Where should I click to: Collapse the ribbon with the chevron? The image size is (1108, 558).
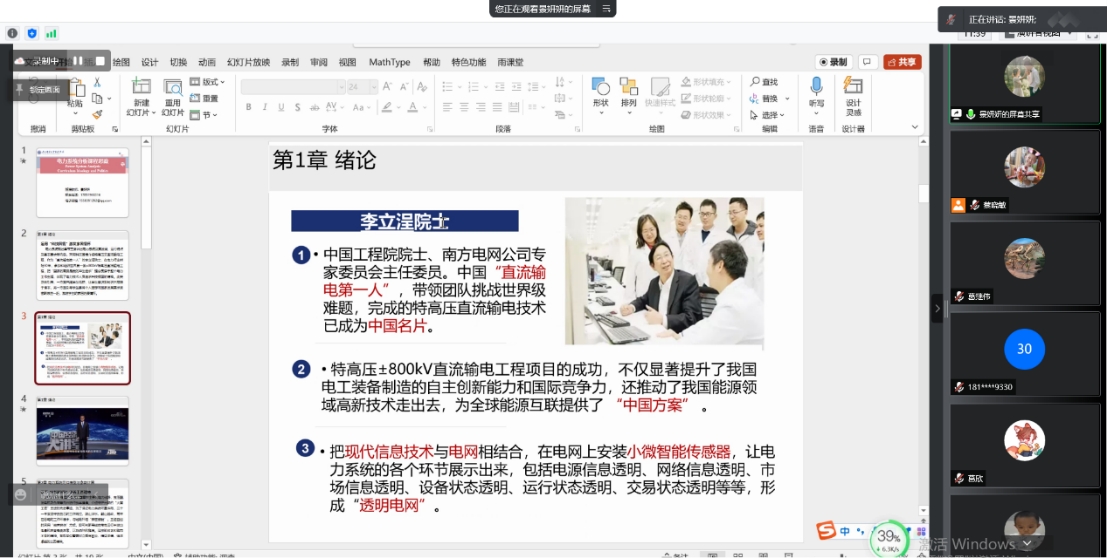pyautogui.click(x=916, y=127)
